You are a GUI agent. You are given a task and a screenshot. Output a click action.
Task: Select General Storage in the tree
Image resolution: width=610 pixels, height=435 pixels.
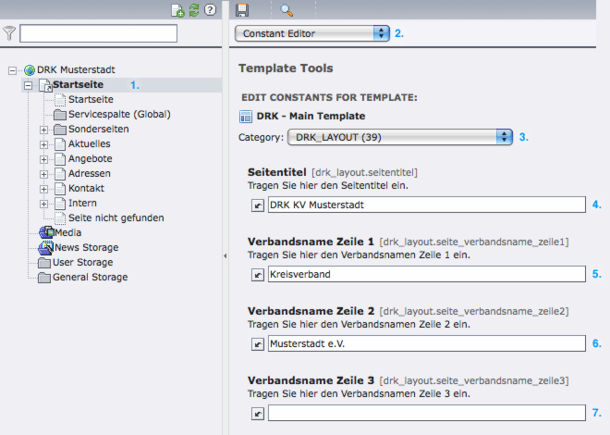point(90,277)
